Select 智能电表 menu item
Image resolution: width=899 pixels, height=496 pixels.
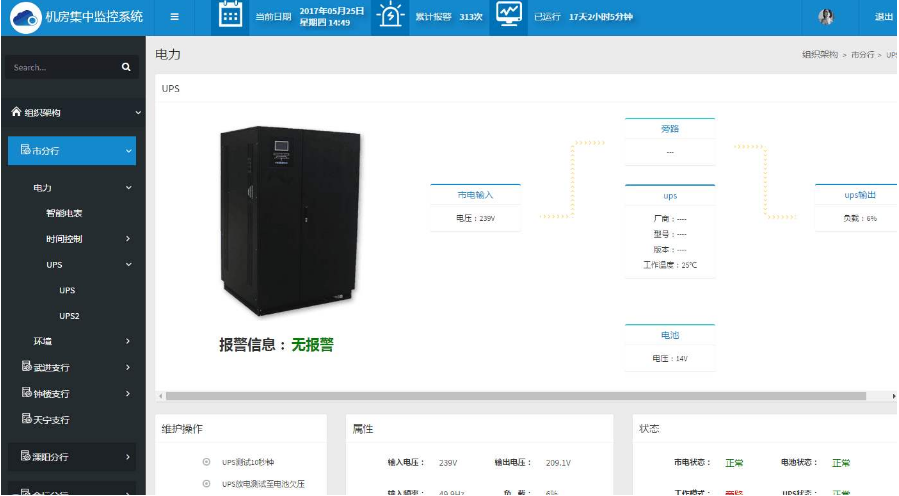(64, 213)
